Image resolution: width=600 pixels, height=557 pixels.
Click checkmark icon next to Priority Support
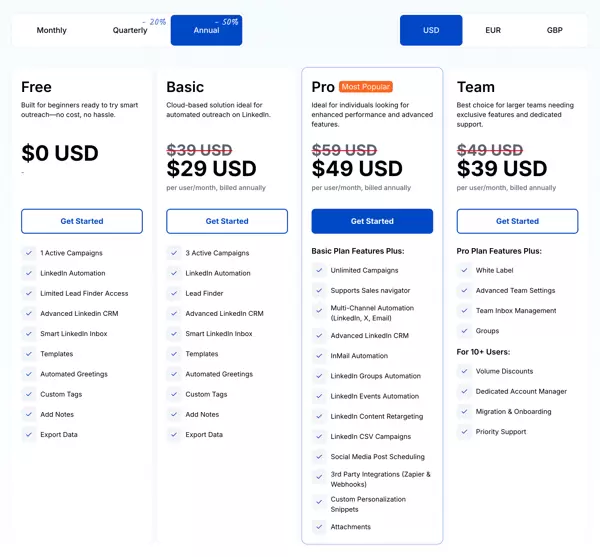(465, 432)
